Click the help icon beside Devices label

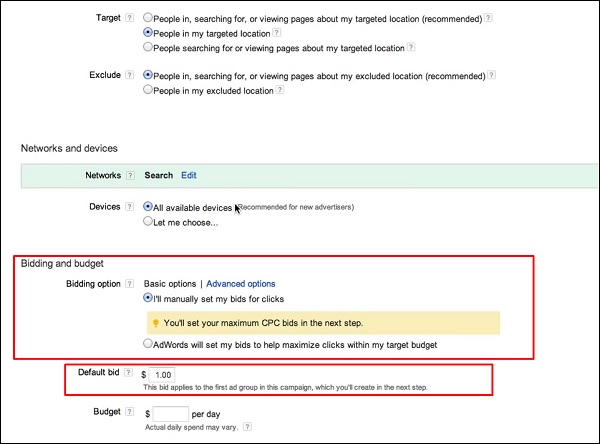(131, 207)
